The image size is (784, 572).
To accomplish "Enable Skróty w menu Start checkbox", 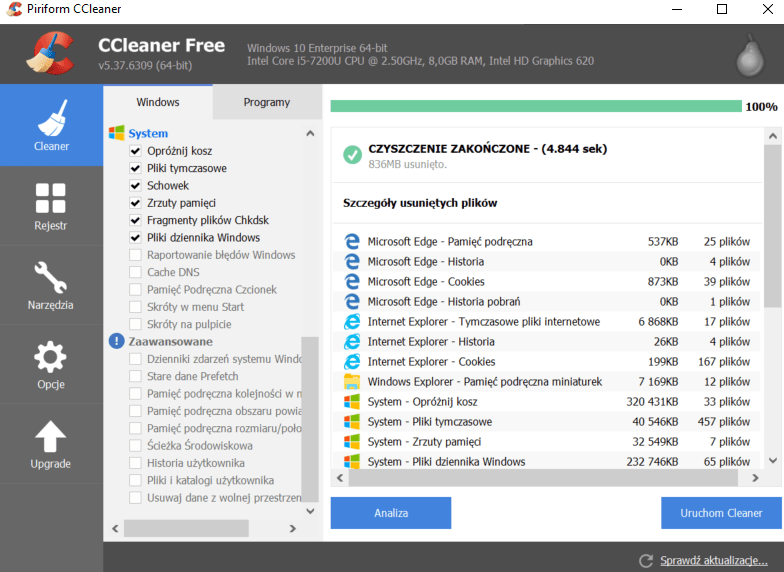I will tap(135, 306).
